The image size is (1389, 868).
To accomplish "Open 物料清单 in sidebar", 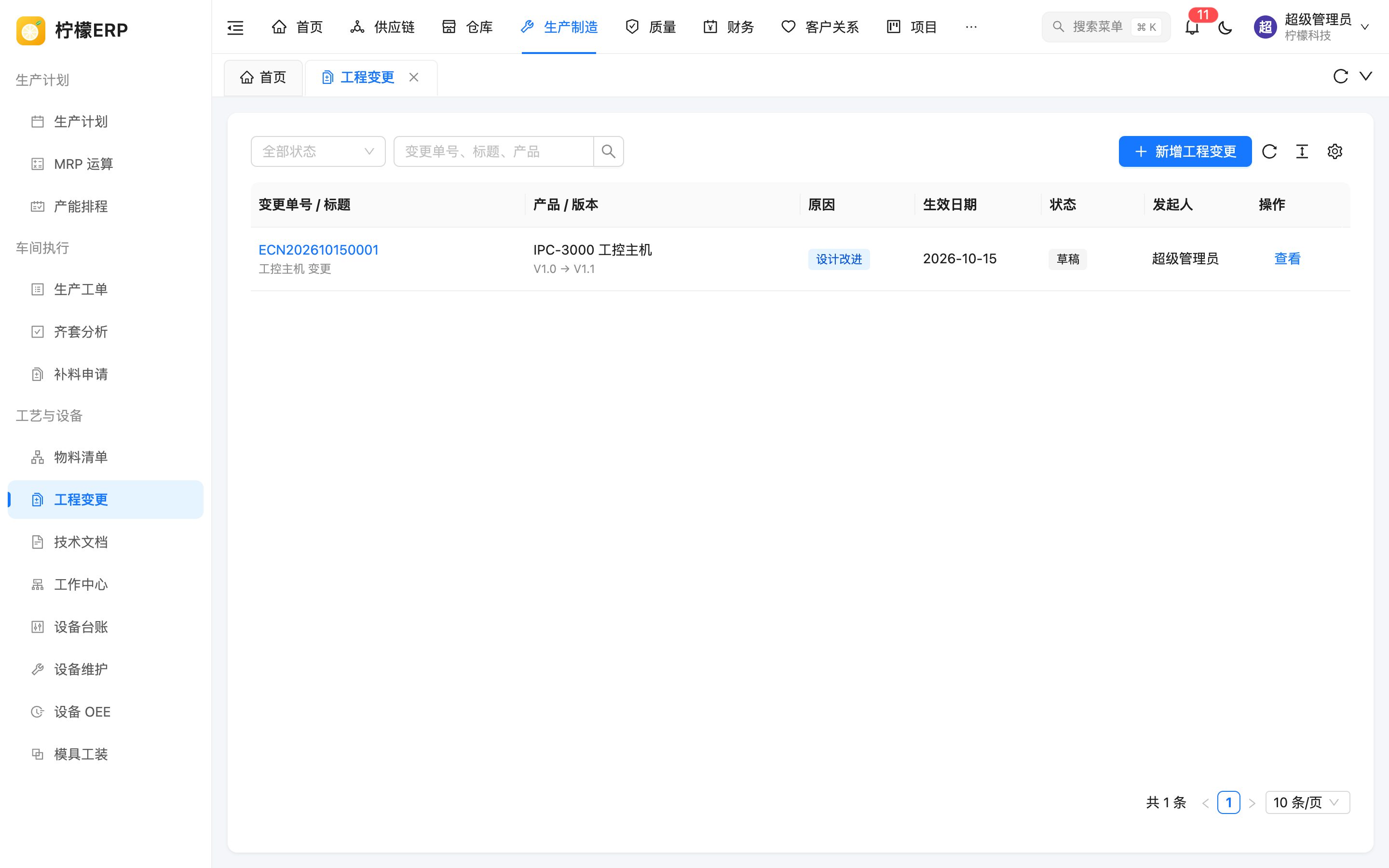I will point(106,457).
